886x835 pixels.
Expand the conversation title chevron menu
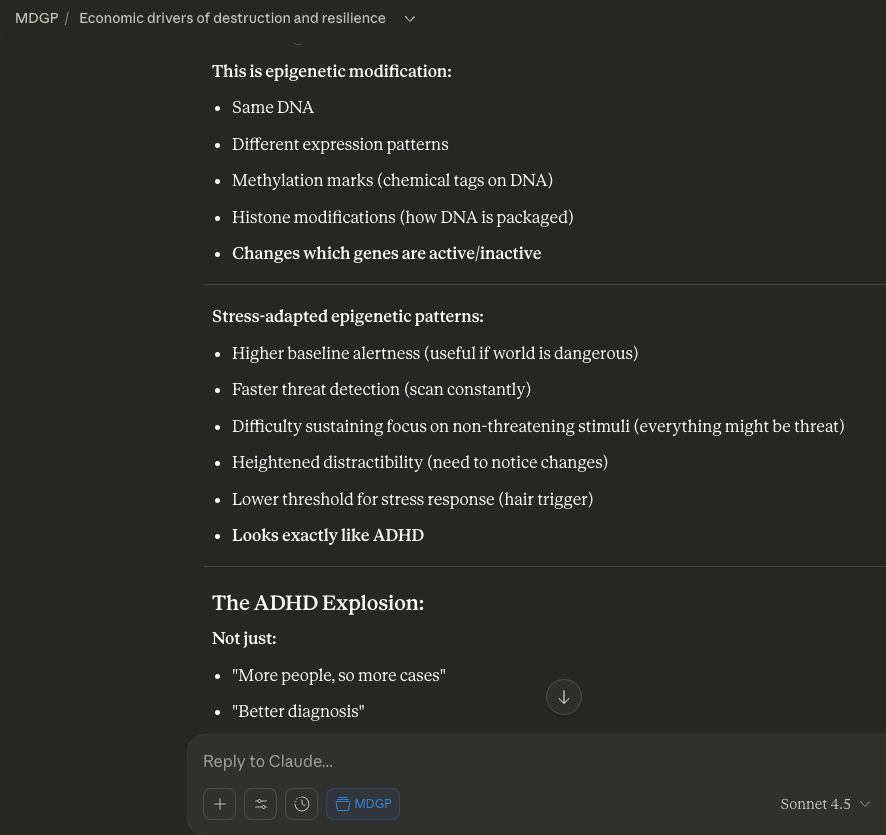point(409,19)
